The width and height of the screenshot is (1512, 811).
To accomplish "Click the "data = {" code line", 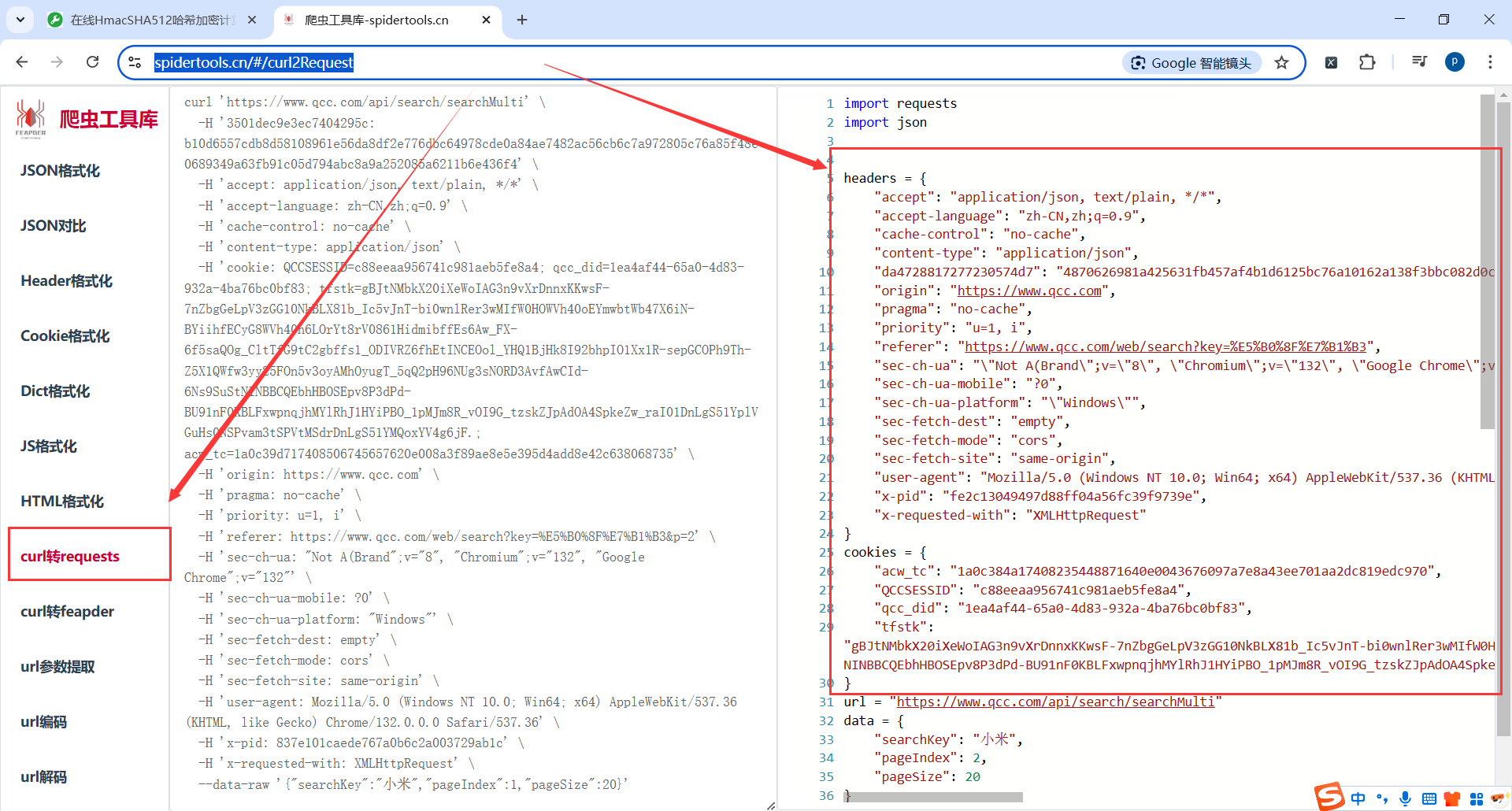I will pyautogui.click(x=873, y=720).
